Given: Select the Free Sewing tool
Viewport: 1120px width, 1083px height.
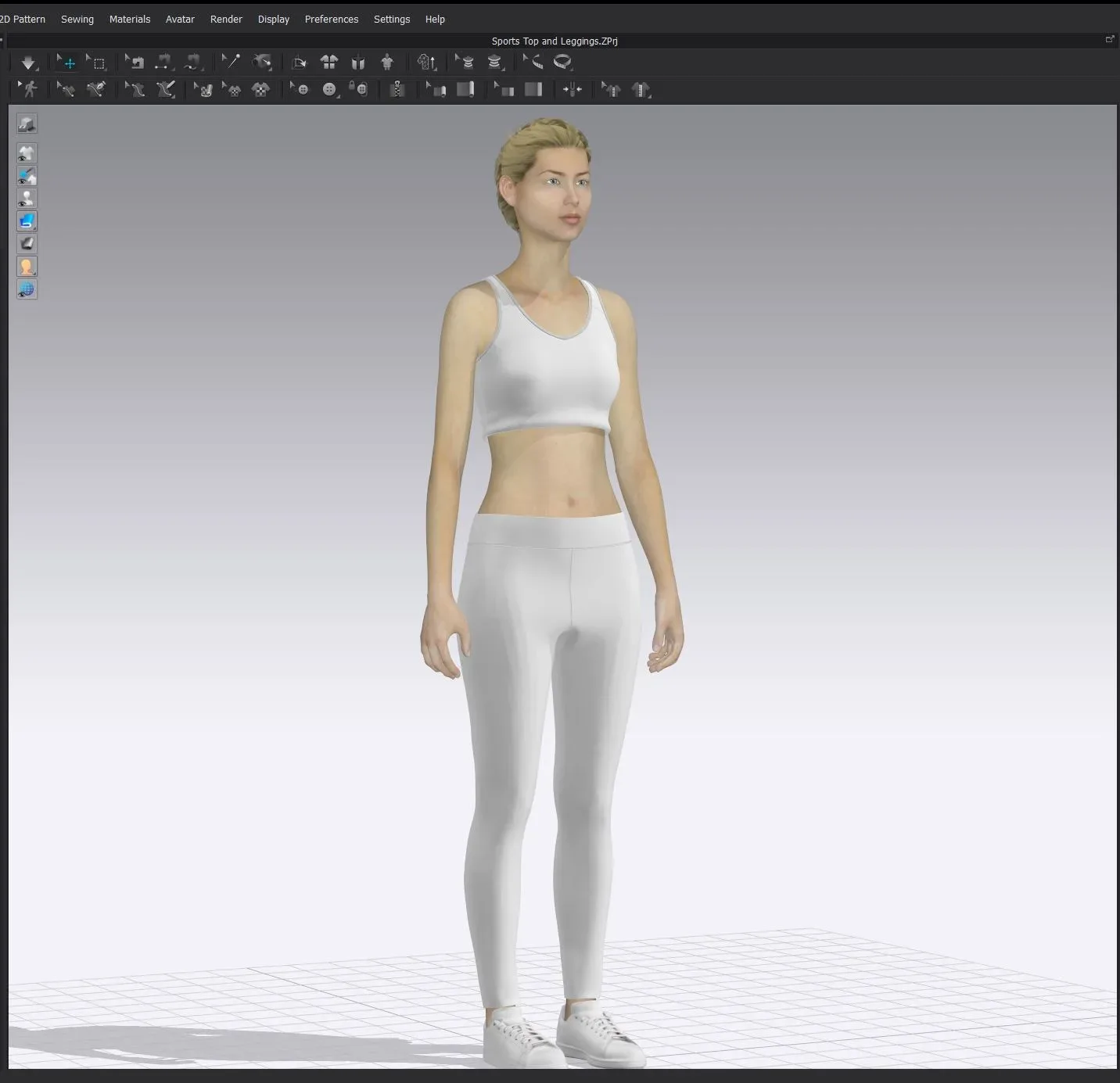Looking at the screenshot, I should (193, 63).
